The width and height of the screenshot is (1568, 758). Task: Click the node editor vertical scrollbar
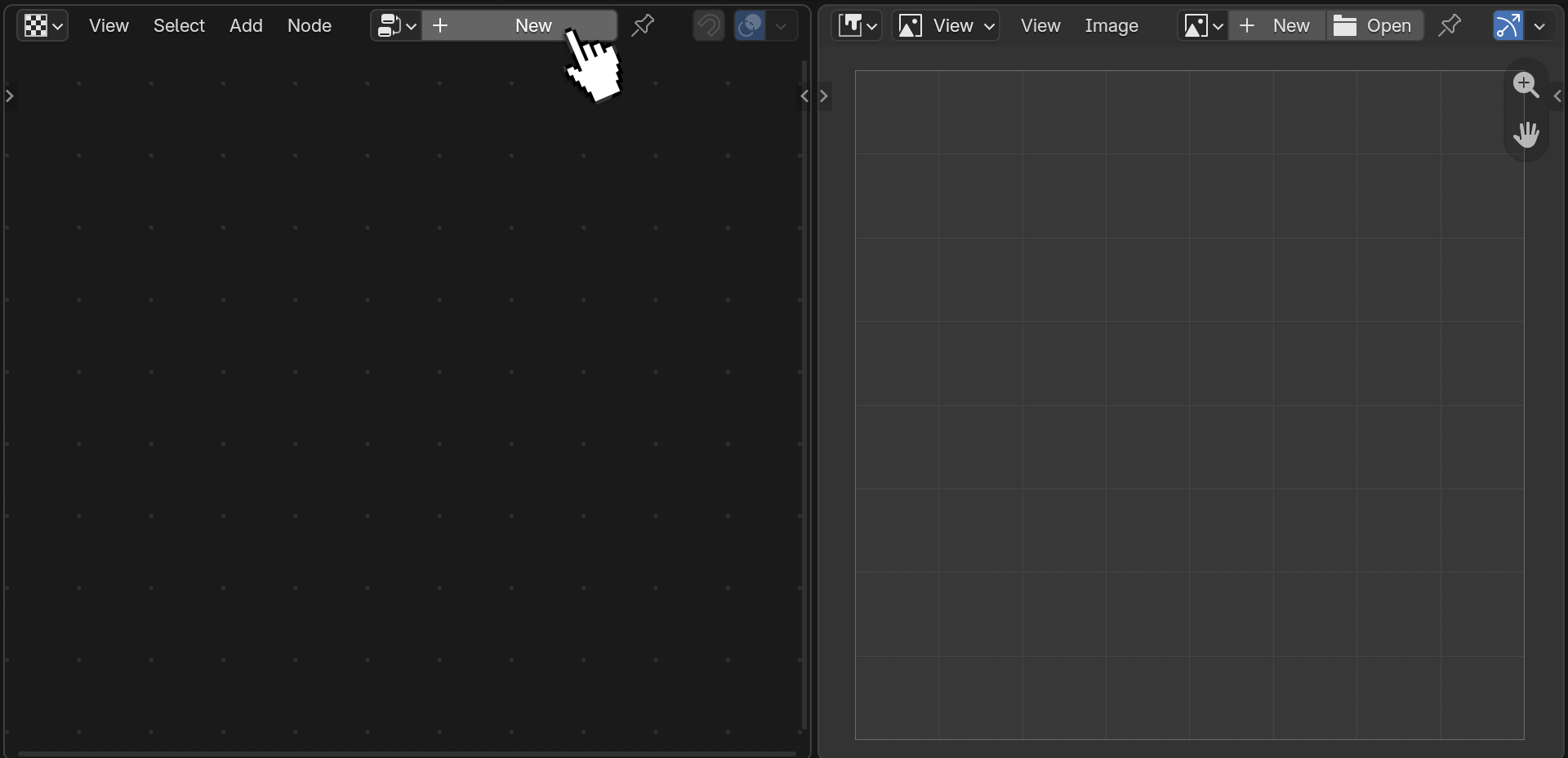point(804,395)
